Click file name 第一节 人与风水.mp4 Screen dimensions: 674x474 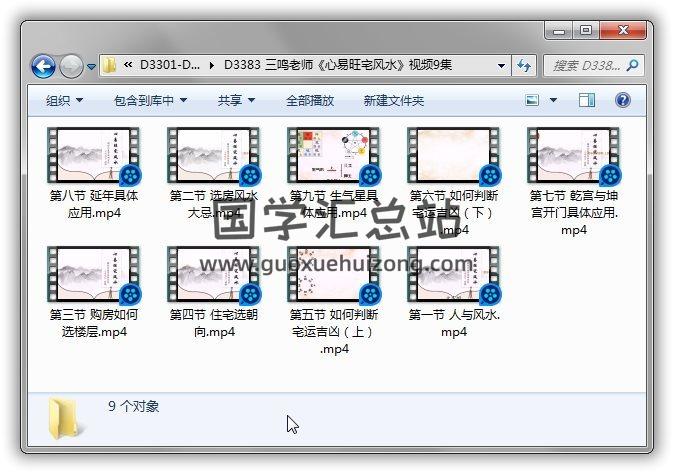click(x=453, y=323)
